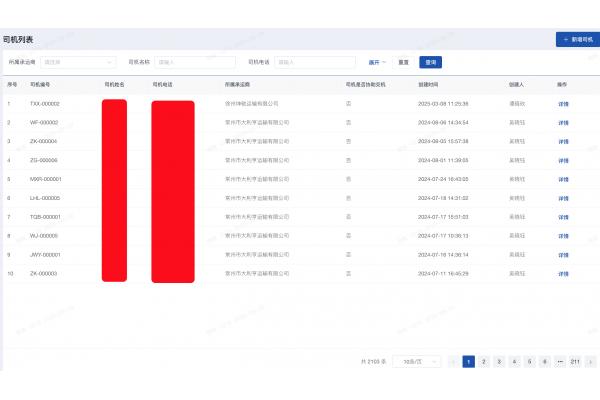Focus the 司机名称 input field
Viewport: 600px width, 400px height.
tap(194, 62)
